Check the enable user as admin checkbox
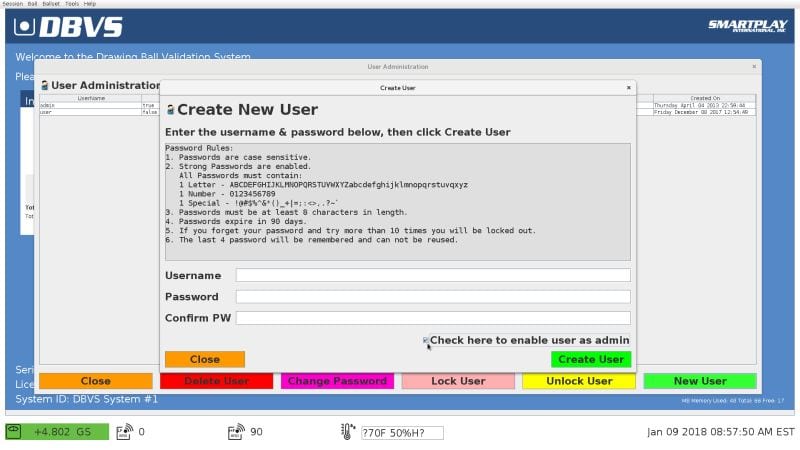The width and height of the screenshot is (800, 450). point(426,340)
